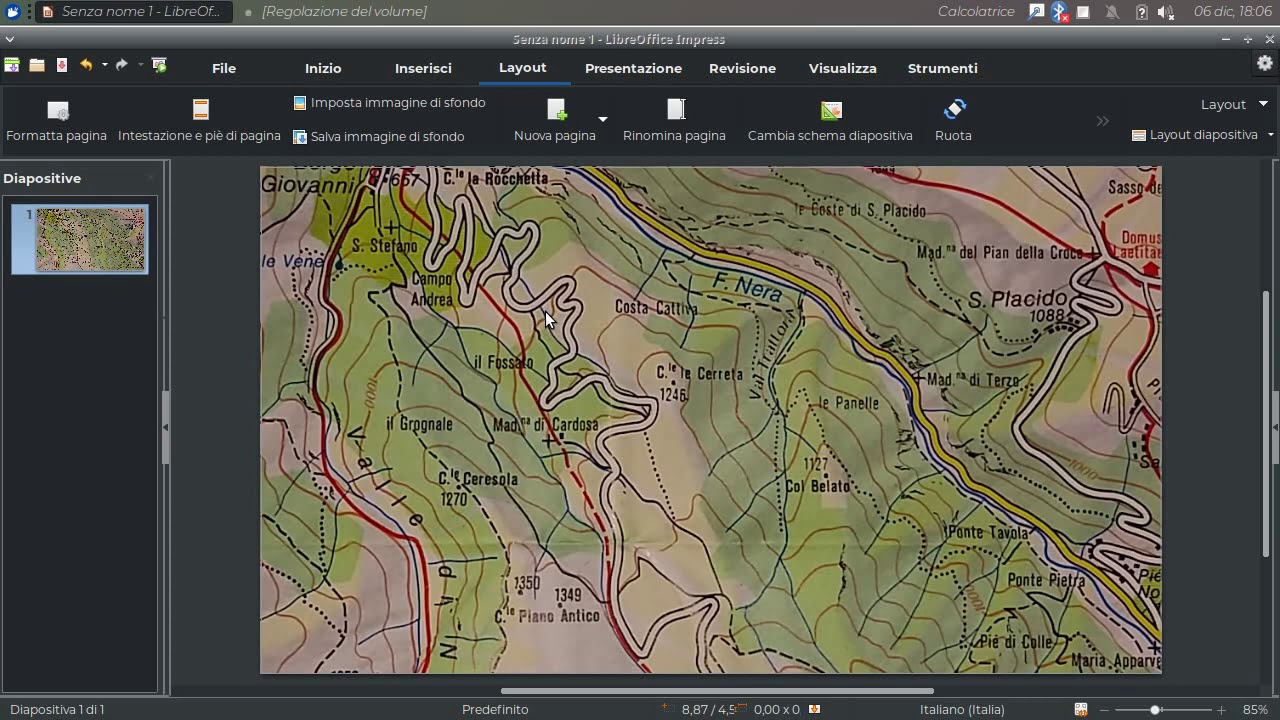Expand the sidebar using right edge handle
This screenshot has width=1280, height=720.
[1275, 427]
